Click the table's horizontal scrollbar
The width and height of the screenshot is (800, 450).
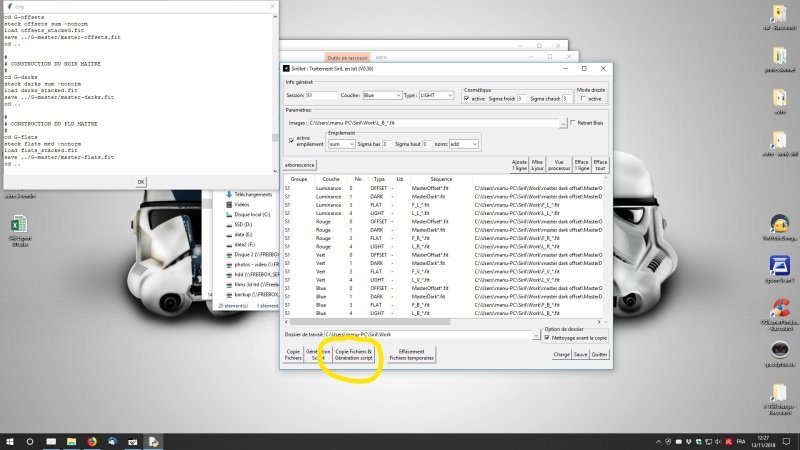[371, 322]
